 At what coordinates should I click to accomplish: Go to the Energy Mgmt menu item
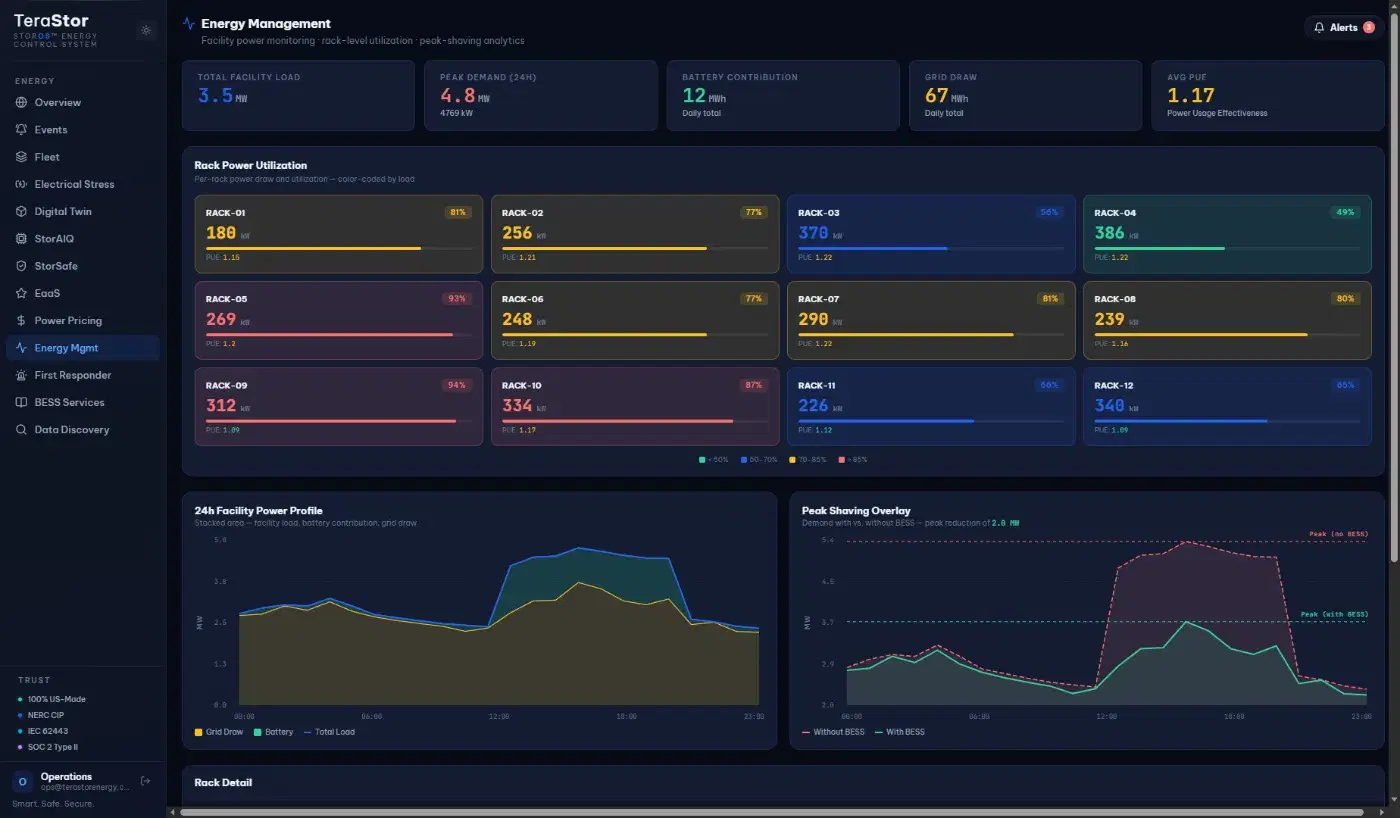point(83,348)
